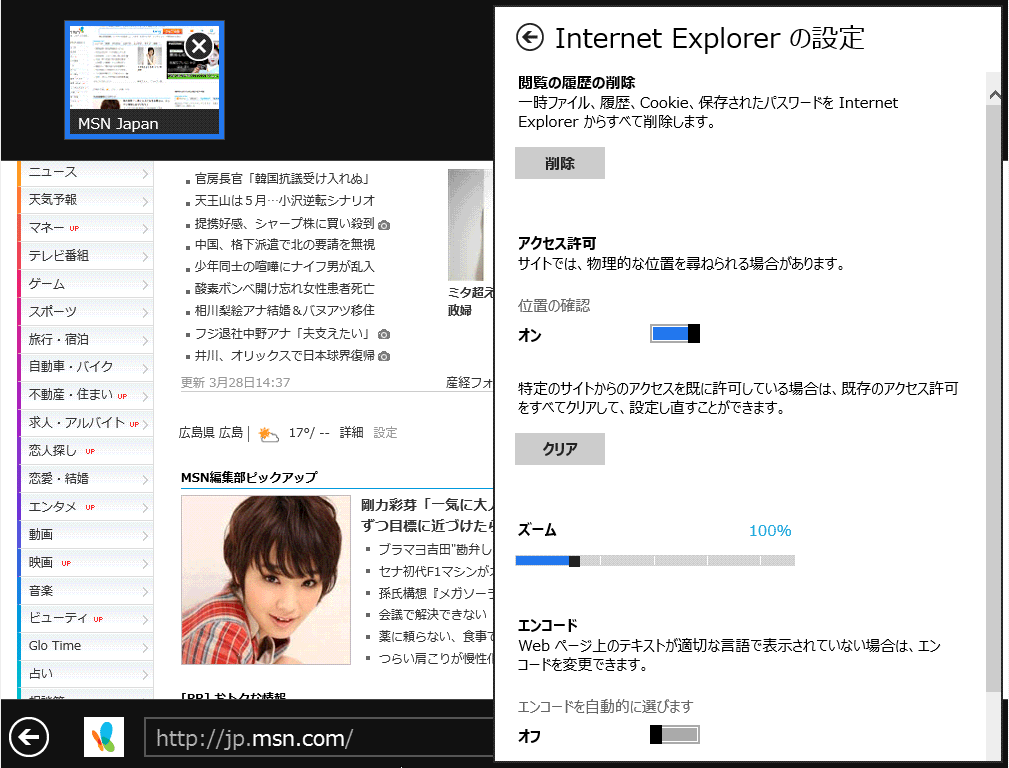The image size is (1009, 768).
Task: Click the weather icon beside 広島
Action: [x=268, y=435]
